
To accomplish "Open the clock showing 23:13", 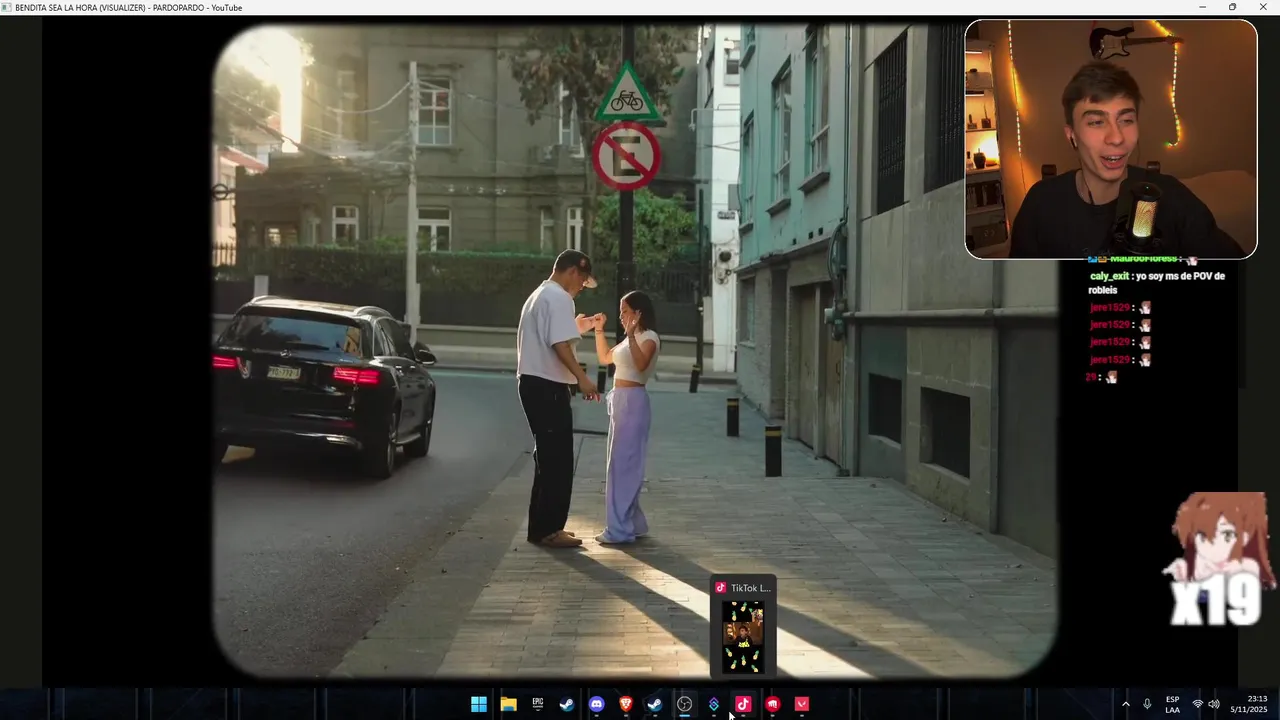I will click(1250, 704).
